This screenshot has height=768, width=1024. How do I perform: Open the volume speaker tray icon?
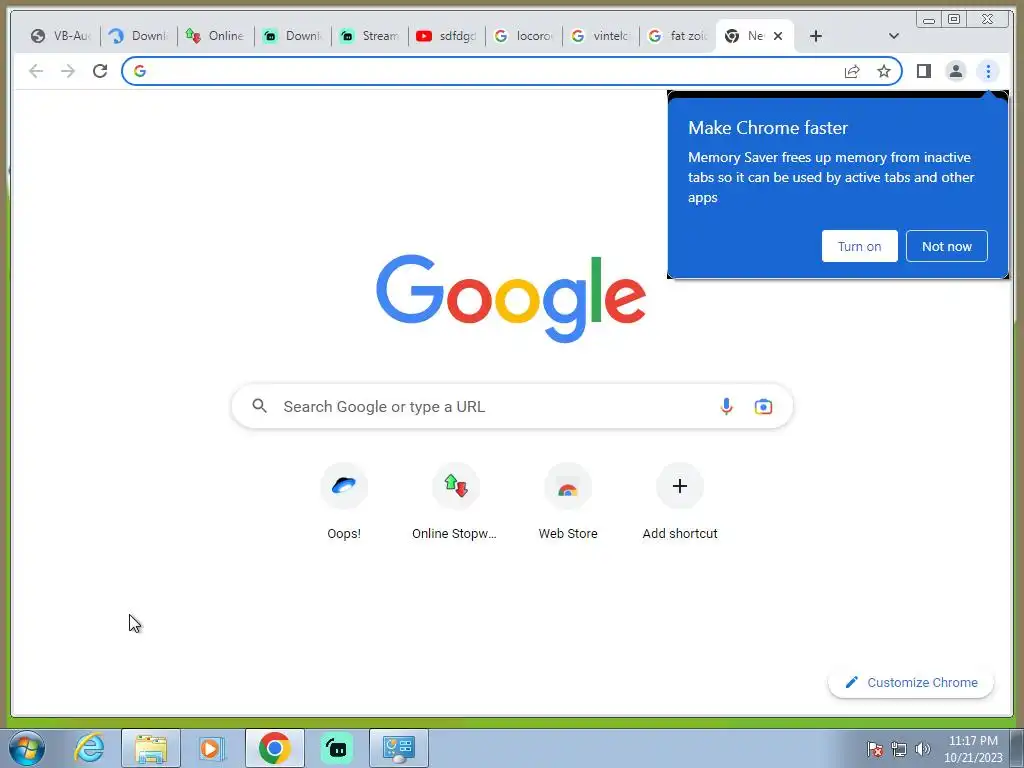click(922, 749)
